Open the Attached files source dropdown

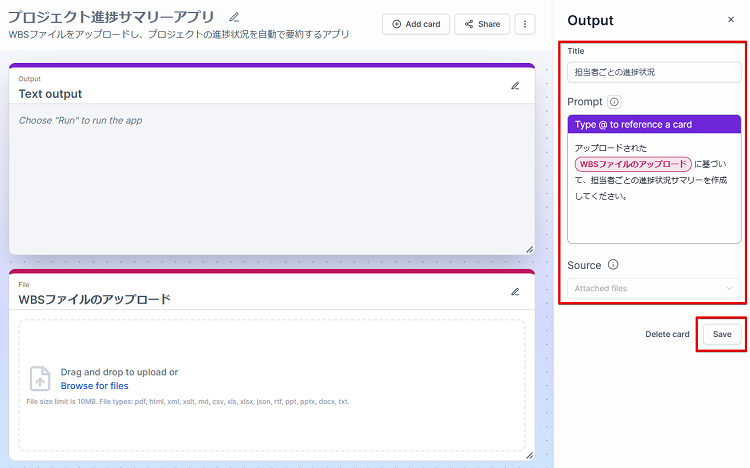pos(654,289)
